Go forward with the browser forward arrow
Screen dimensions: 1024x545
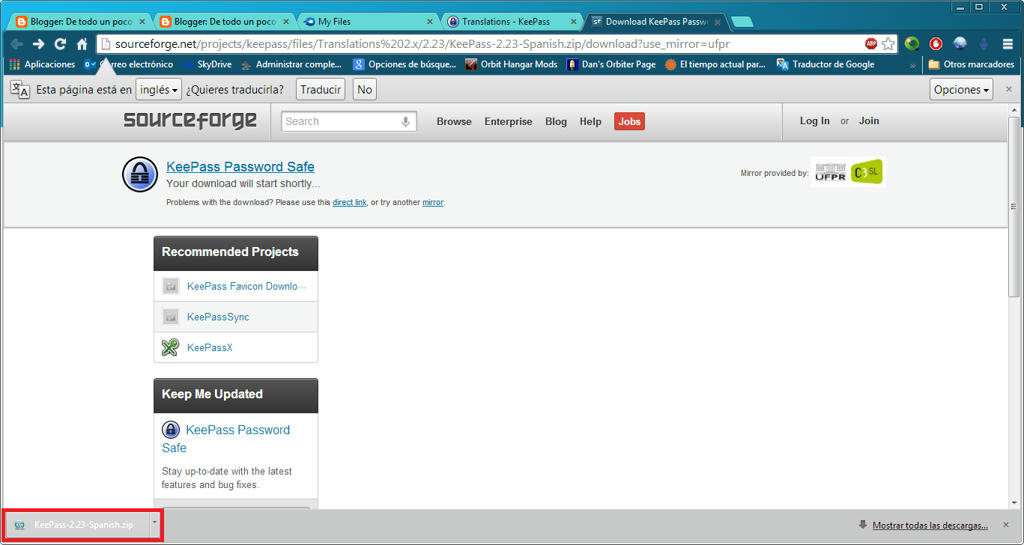click(x=39, y=44)
